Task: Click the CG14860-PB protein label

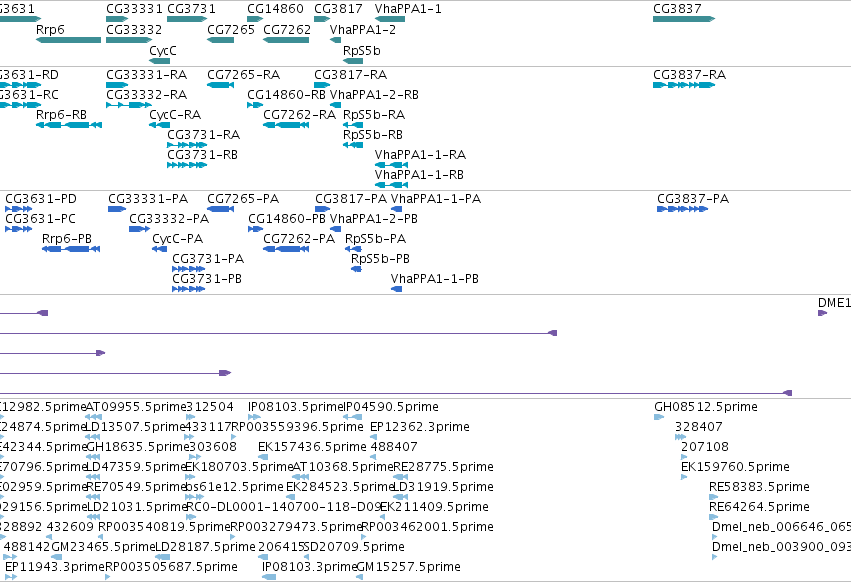Action: pos(287,219)
